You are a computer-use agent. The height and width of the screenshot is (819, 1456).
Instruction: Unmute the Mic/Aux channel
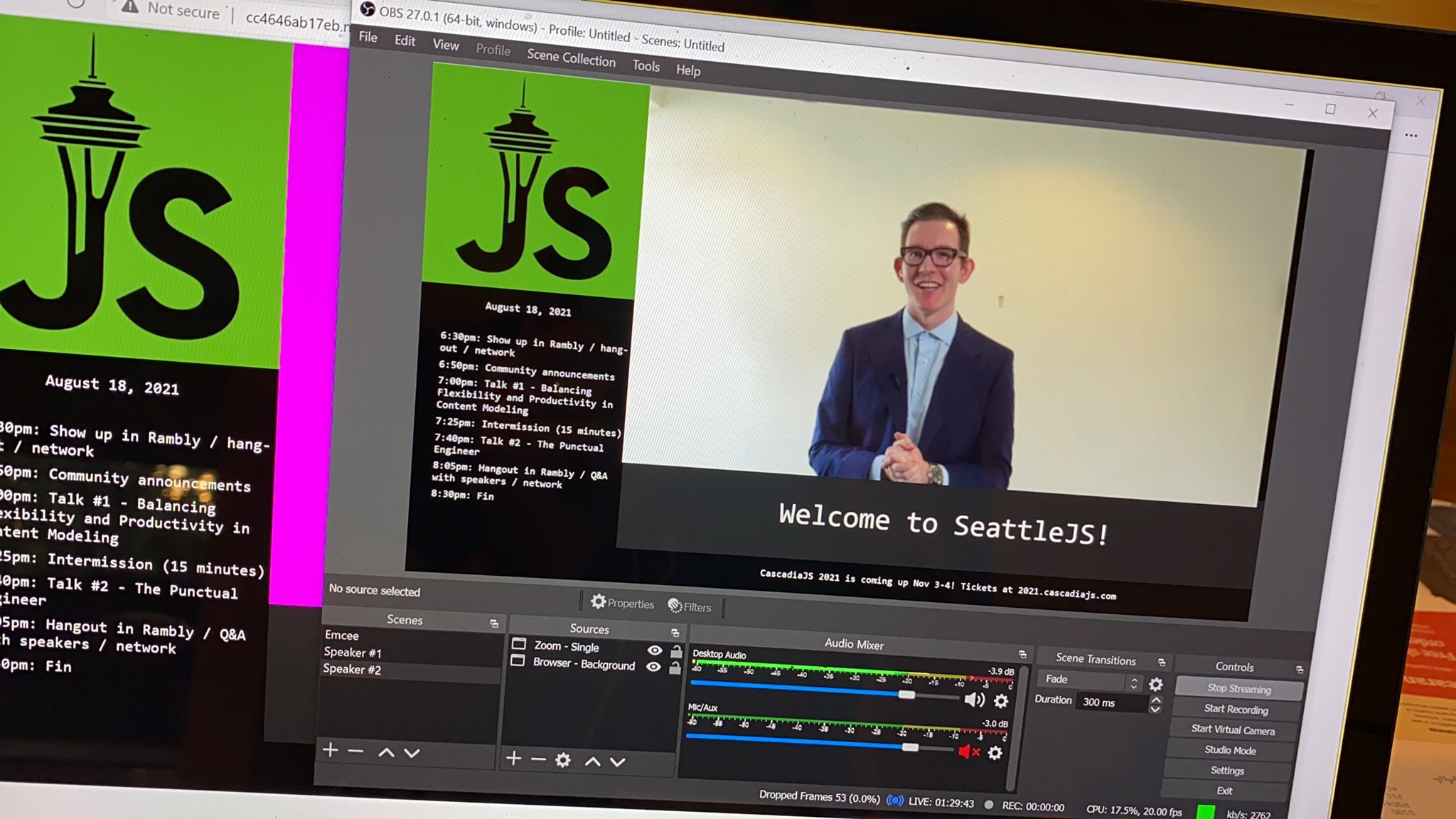pyautogui.click(x=968, y=751)
